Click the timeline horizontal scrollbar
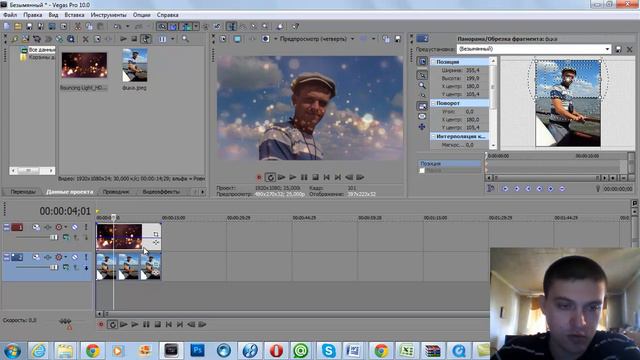This screenshot has height=360, width=640. click(x=295, y=314)
